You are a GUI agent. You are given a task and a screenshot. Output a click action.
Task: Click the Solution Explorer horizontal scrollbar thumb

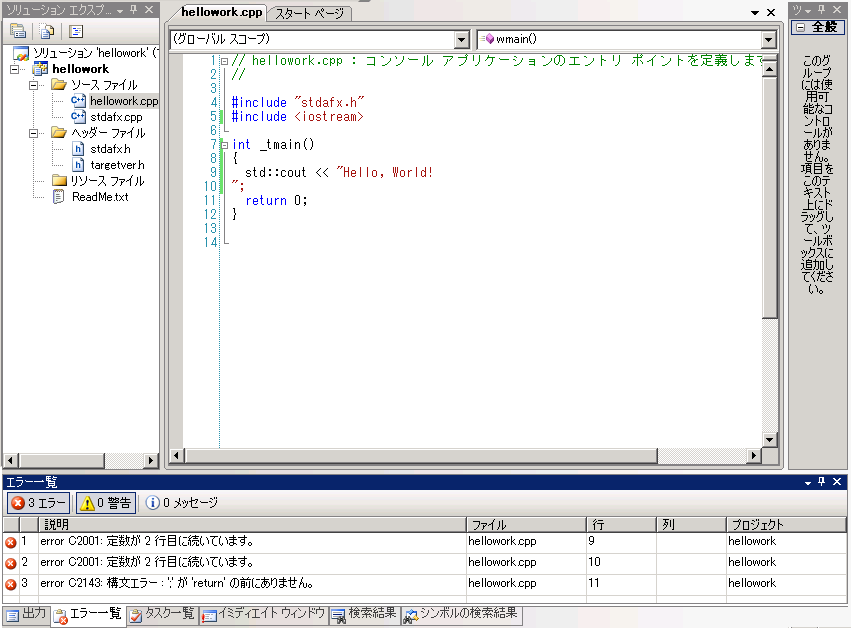pos(61,461)
